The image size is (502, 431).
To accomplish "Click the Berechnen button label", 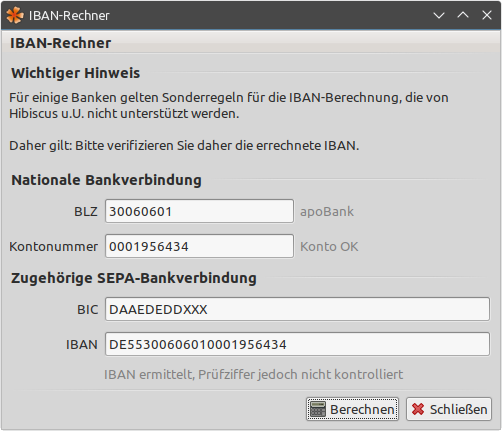I will (x=362, y=409).
